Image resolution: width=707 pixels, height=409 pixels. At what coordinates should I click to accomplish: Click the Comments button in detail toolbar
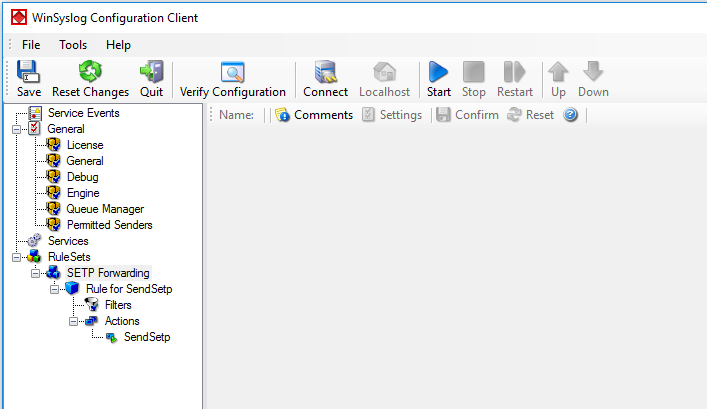click(x=314, y=115)
